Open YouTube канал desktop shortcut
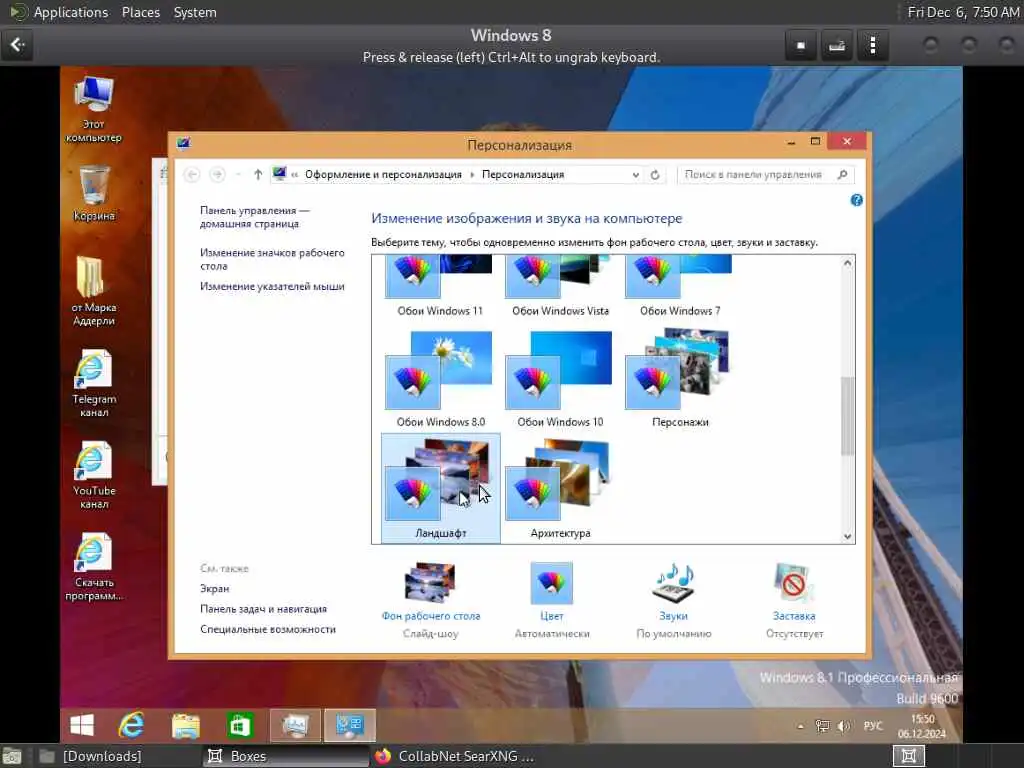Image resolution: width=1024 pixels, height=768 pixels. (x=93, y=475)
